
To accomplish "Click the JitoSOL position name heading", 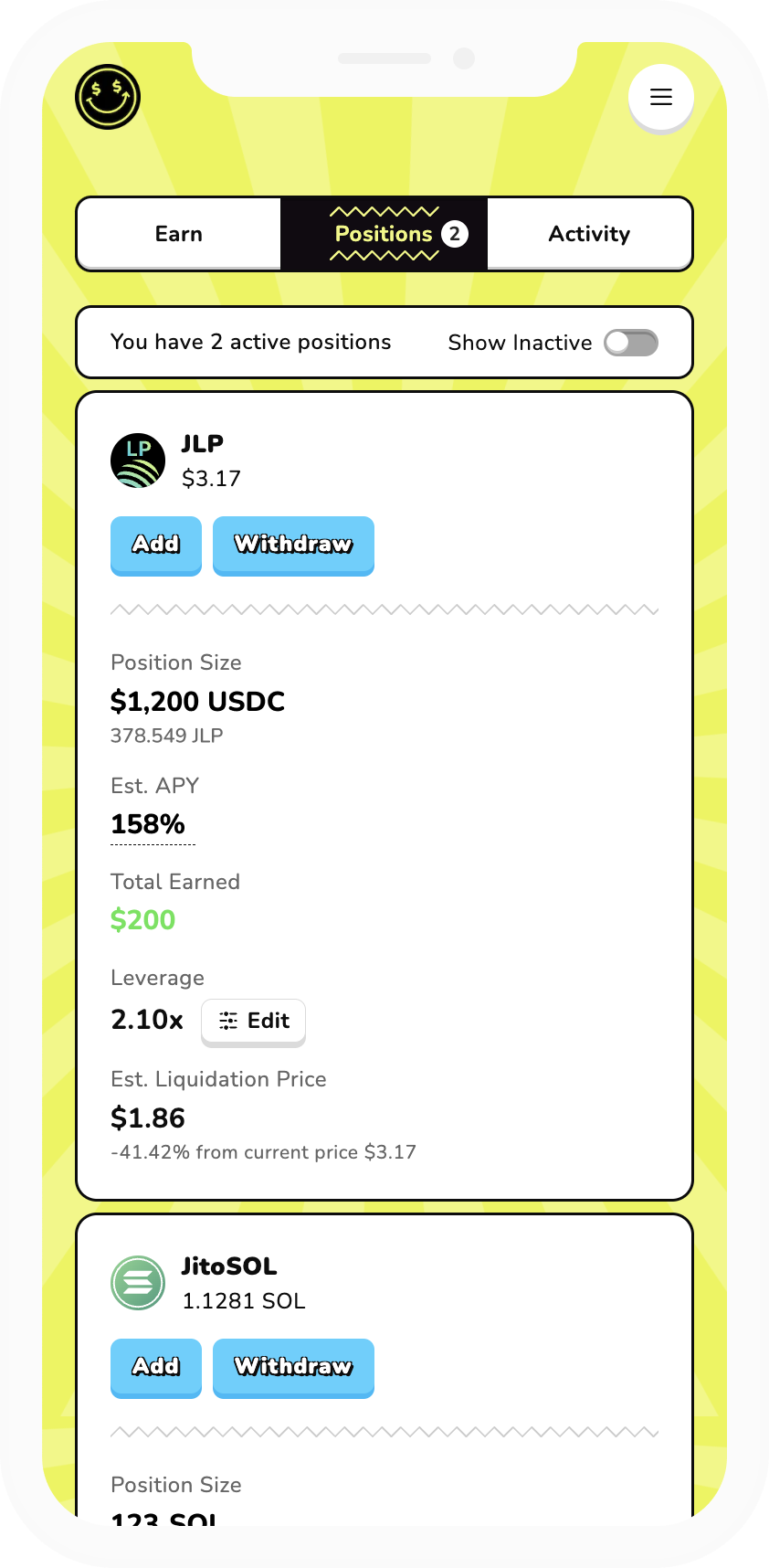I will 229,1266.
